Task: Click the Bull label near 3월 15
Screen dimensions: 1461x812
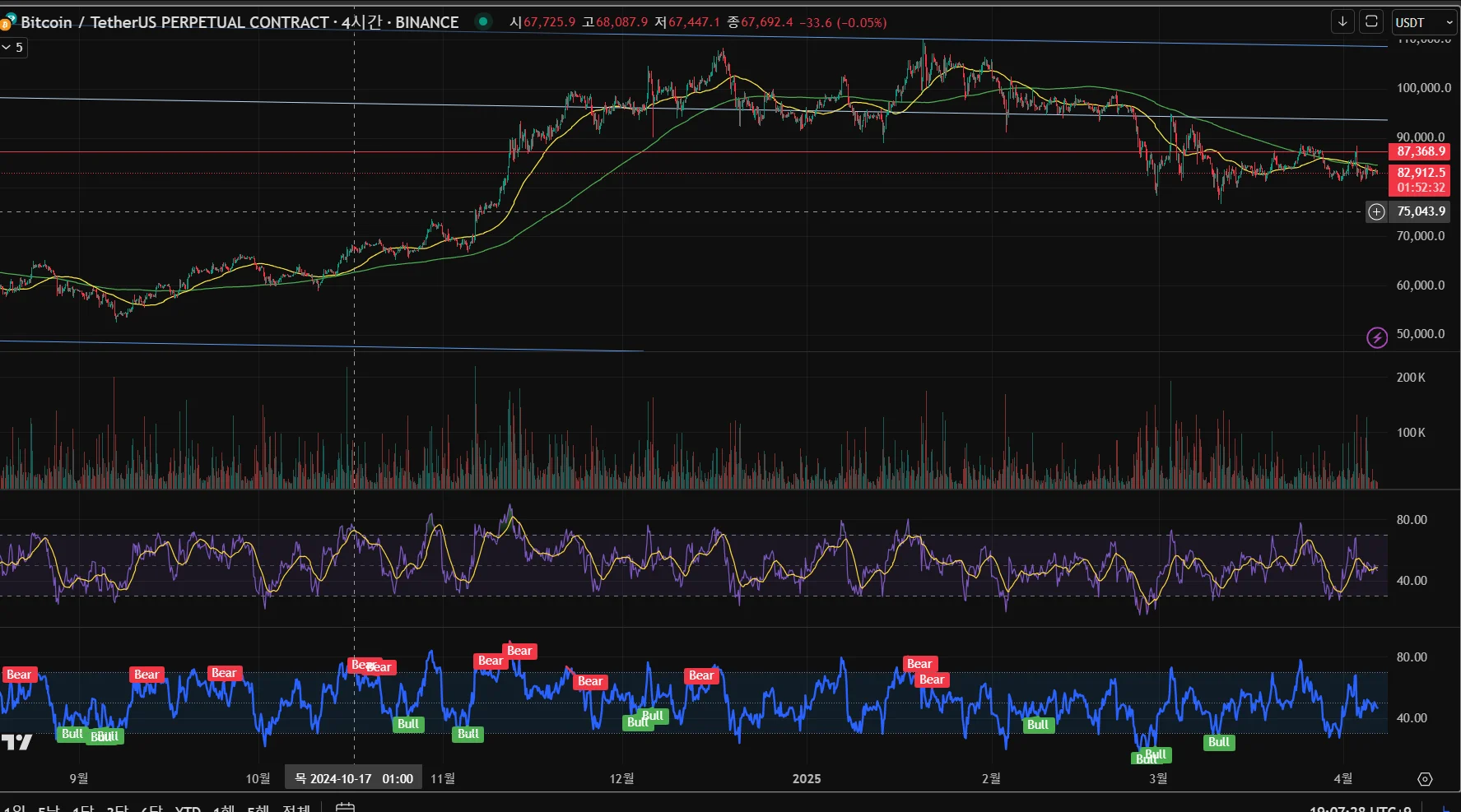Action: [x=1219, y=742]
